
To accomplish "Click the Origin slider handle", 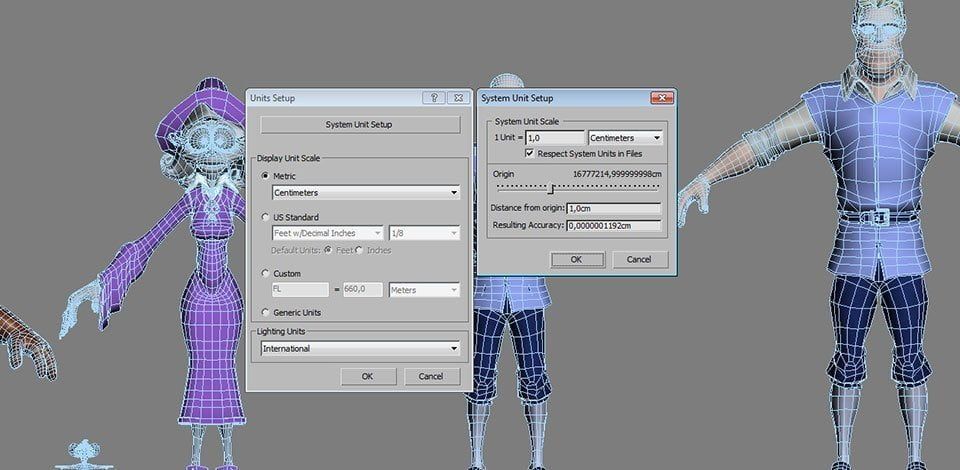I will point(550,188).
